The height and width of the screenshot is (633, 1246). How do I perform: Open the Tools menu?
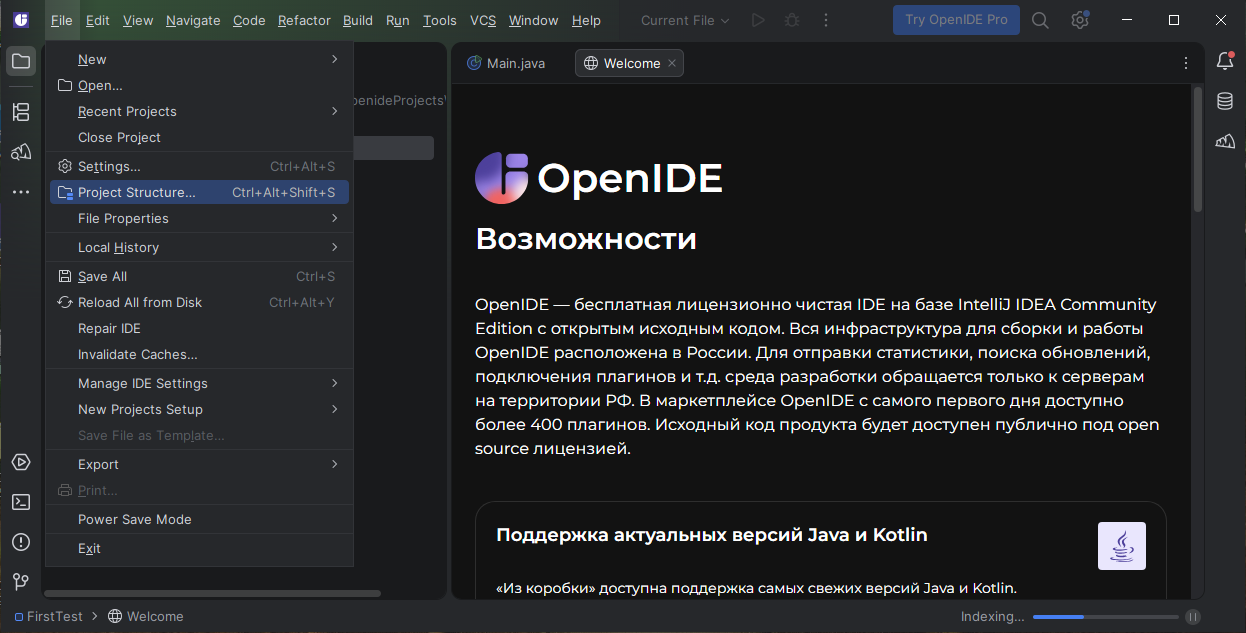(440, 20)
